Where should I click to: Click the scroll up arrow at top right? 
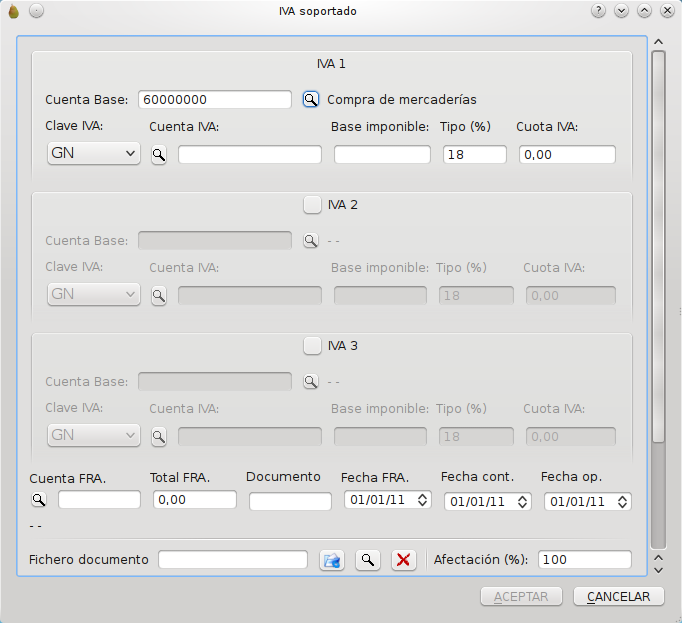[659, 42]
